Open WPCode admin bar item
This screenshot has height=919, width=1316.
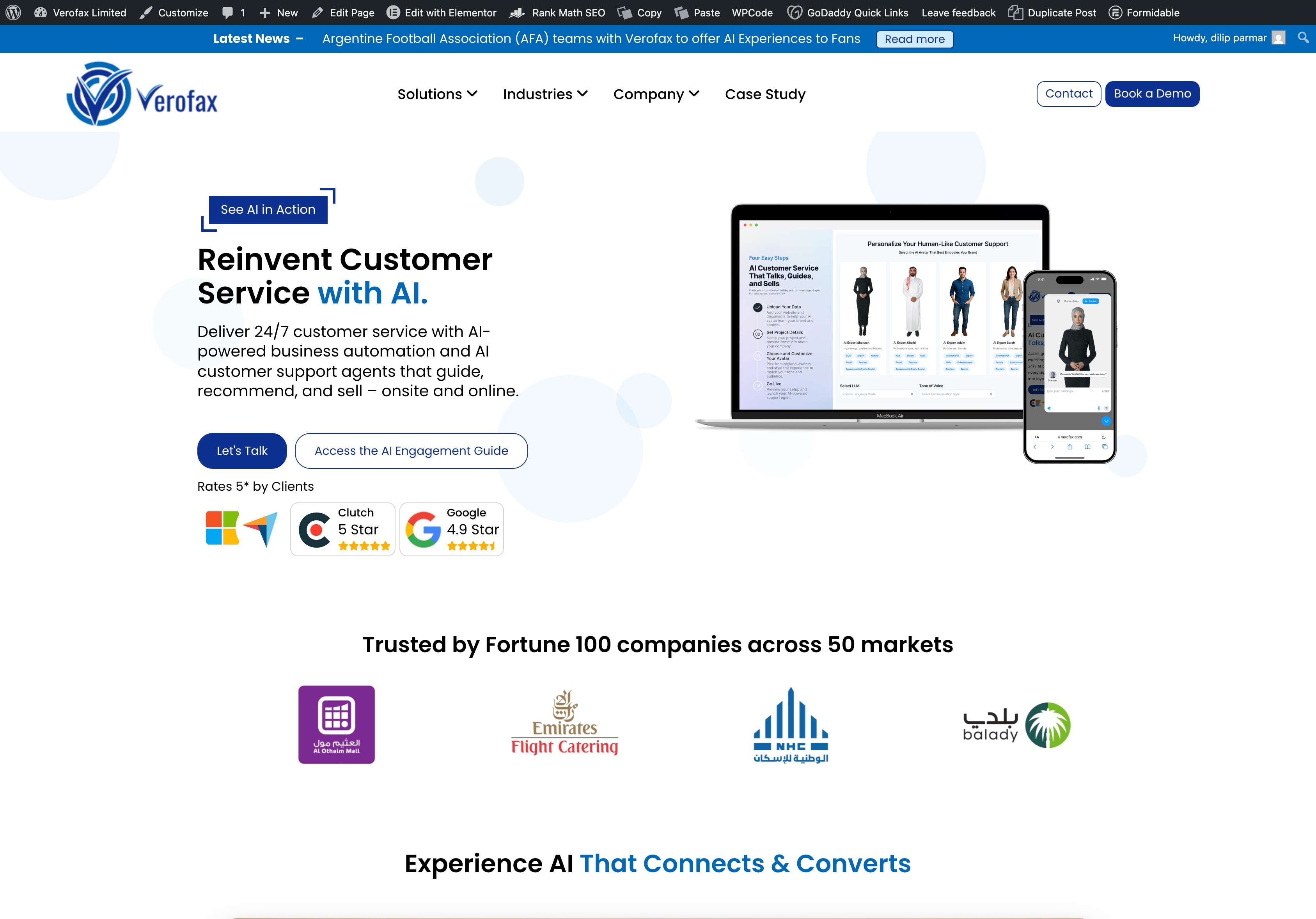tap(752, 12)
